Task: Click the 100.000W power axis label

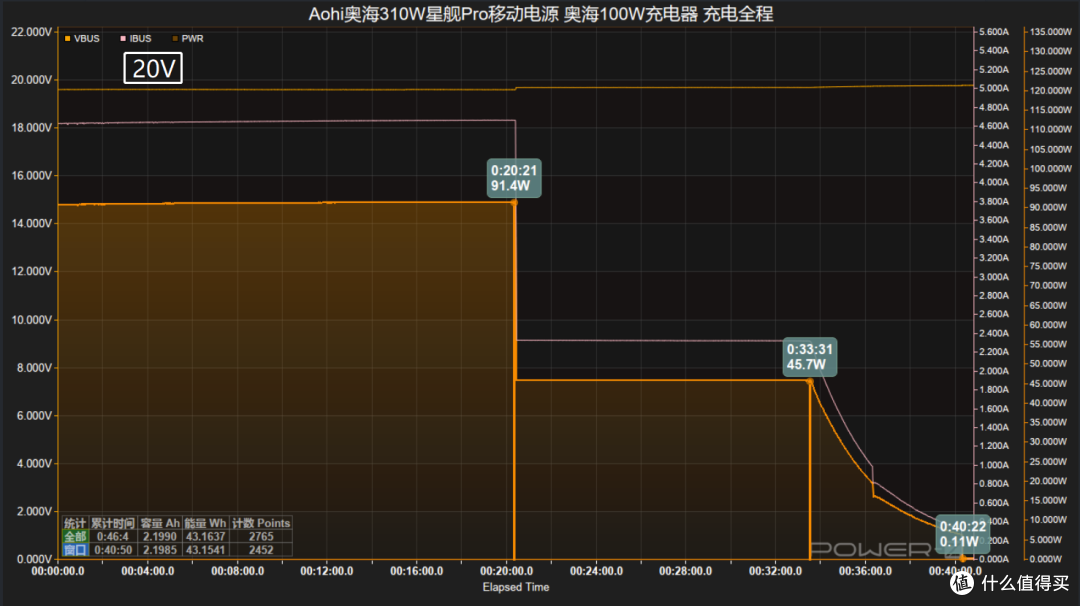Action: [1050, 169]
